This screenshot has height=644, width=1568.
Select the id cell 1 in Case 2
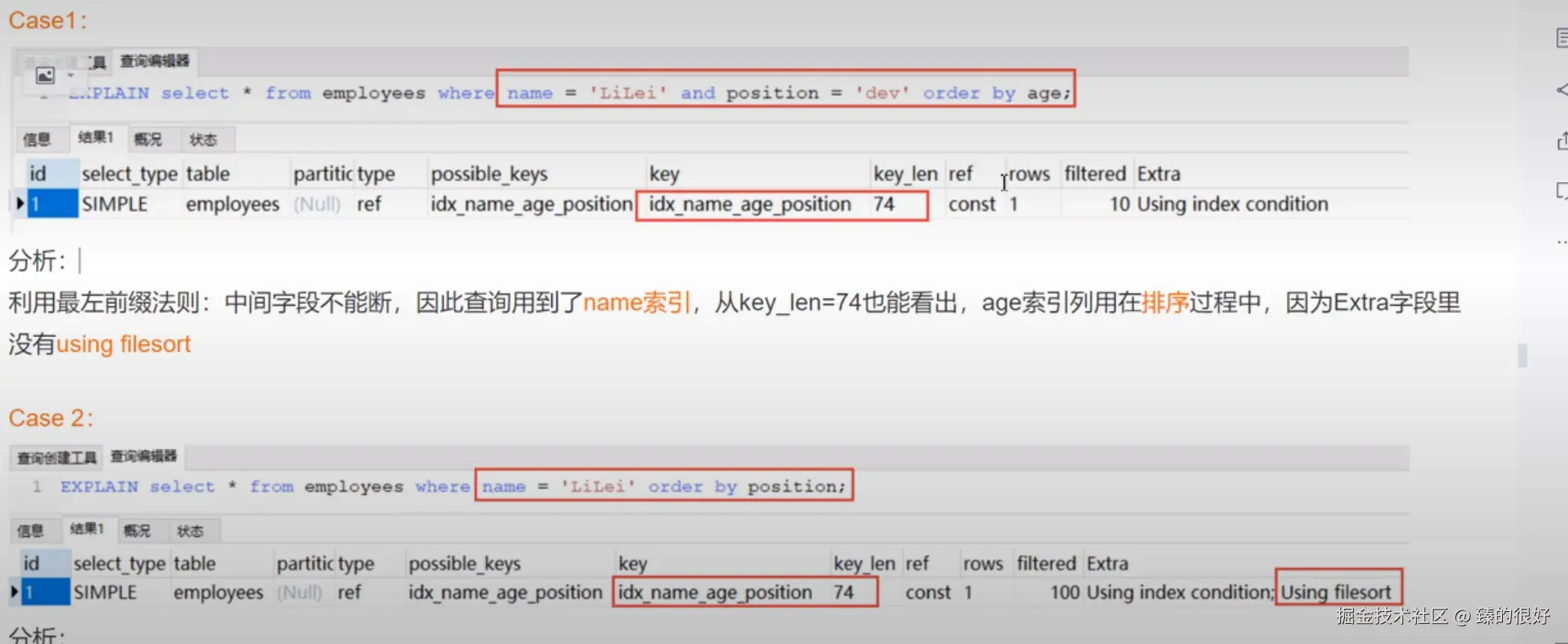pyautogui.click(x=46, y=592)
